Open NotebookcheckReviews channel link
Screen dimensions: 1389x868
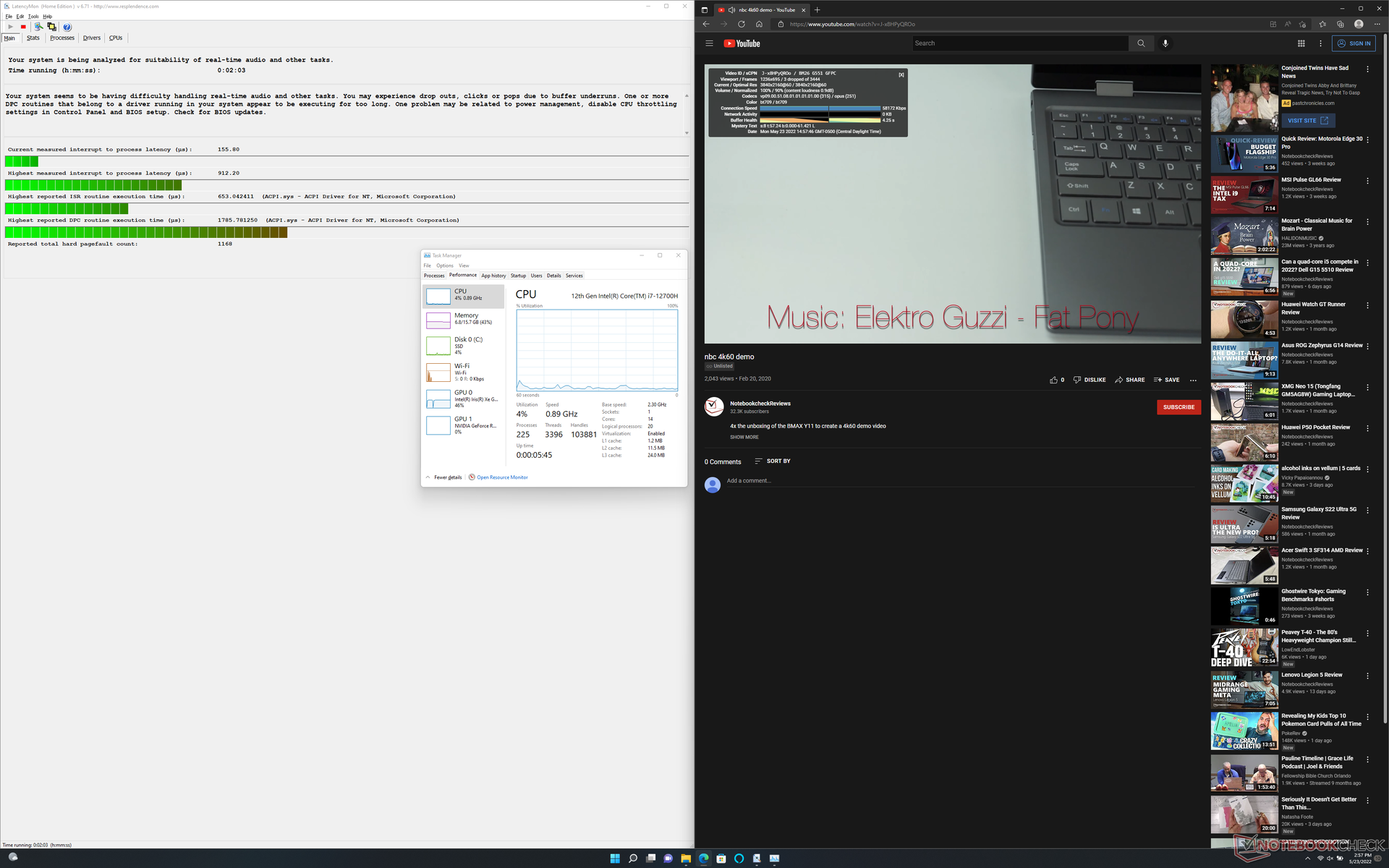pyautogui.click(x=760, y=404)
